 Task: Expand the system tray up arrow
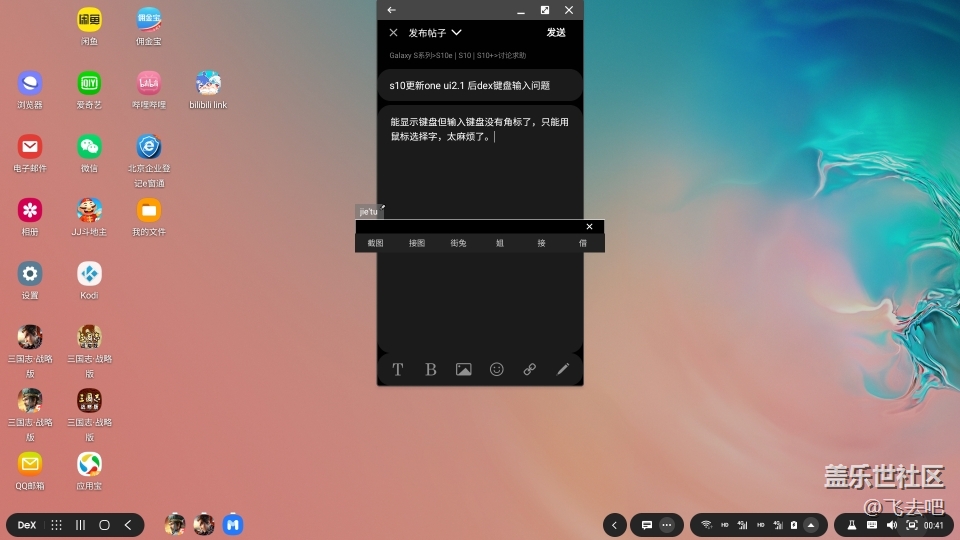[x=811, y=525]
